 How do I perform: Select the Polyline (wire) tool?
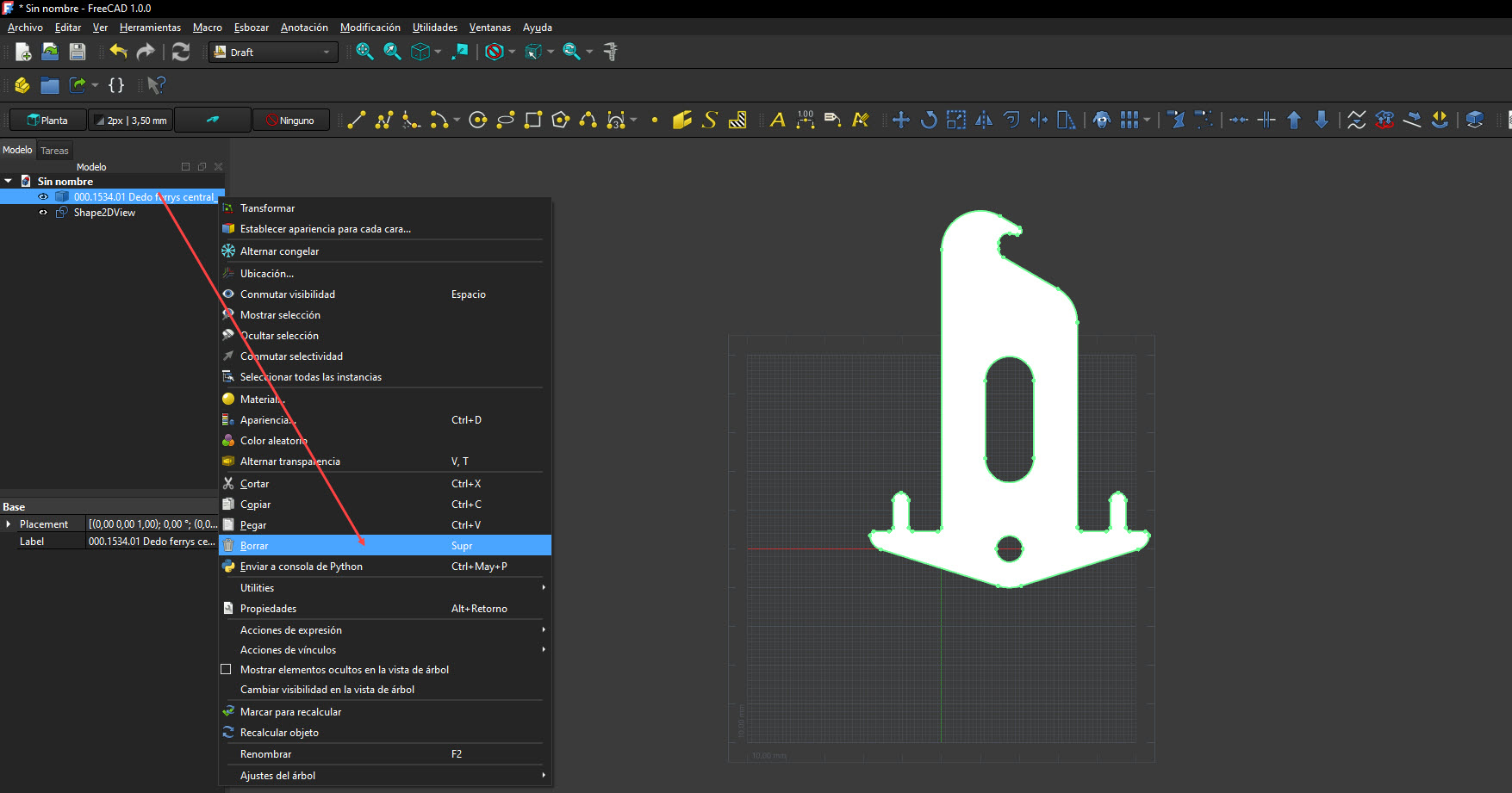coord(384,120)
